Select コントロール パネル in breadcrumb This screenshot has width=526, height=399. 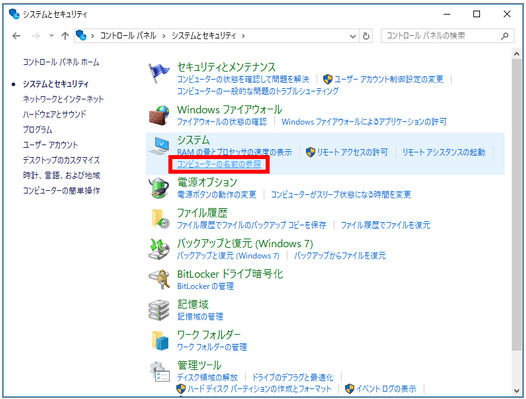[x=128, y=36]
